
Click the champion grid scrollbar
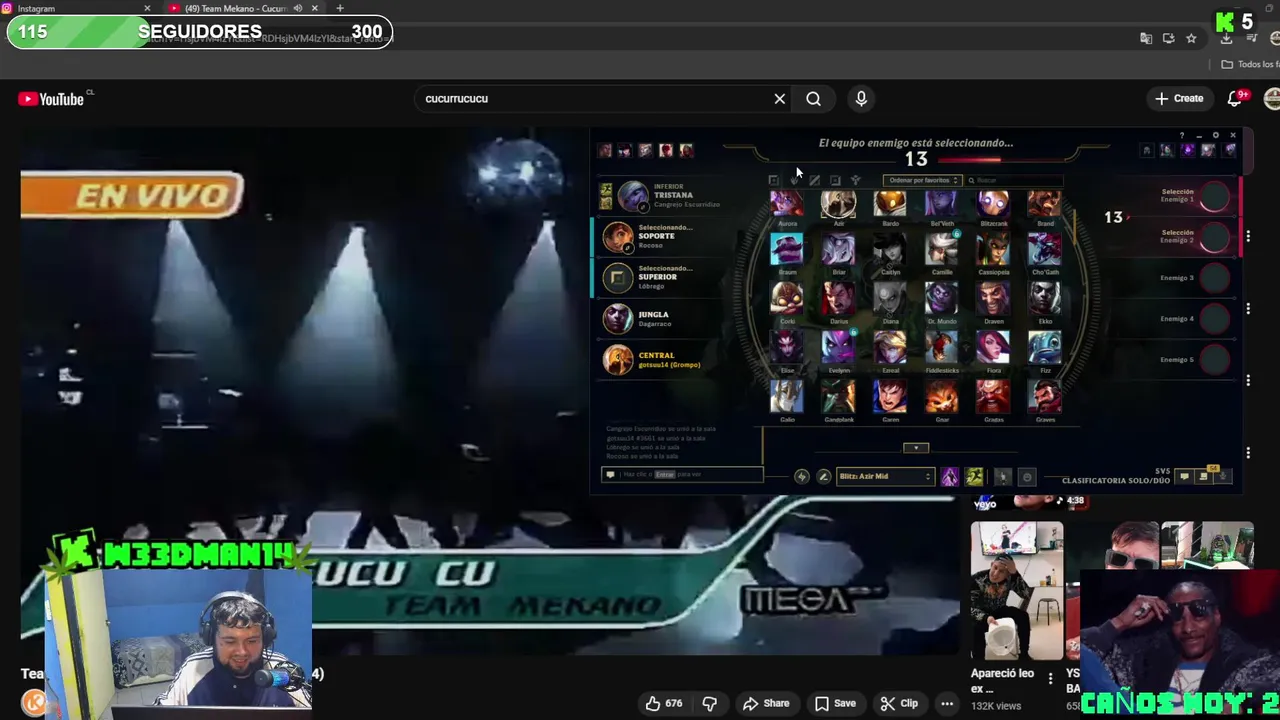(x=1075, y=225)
